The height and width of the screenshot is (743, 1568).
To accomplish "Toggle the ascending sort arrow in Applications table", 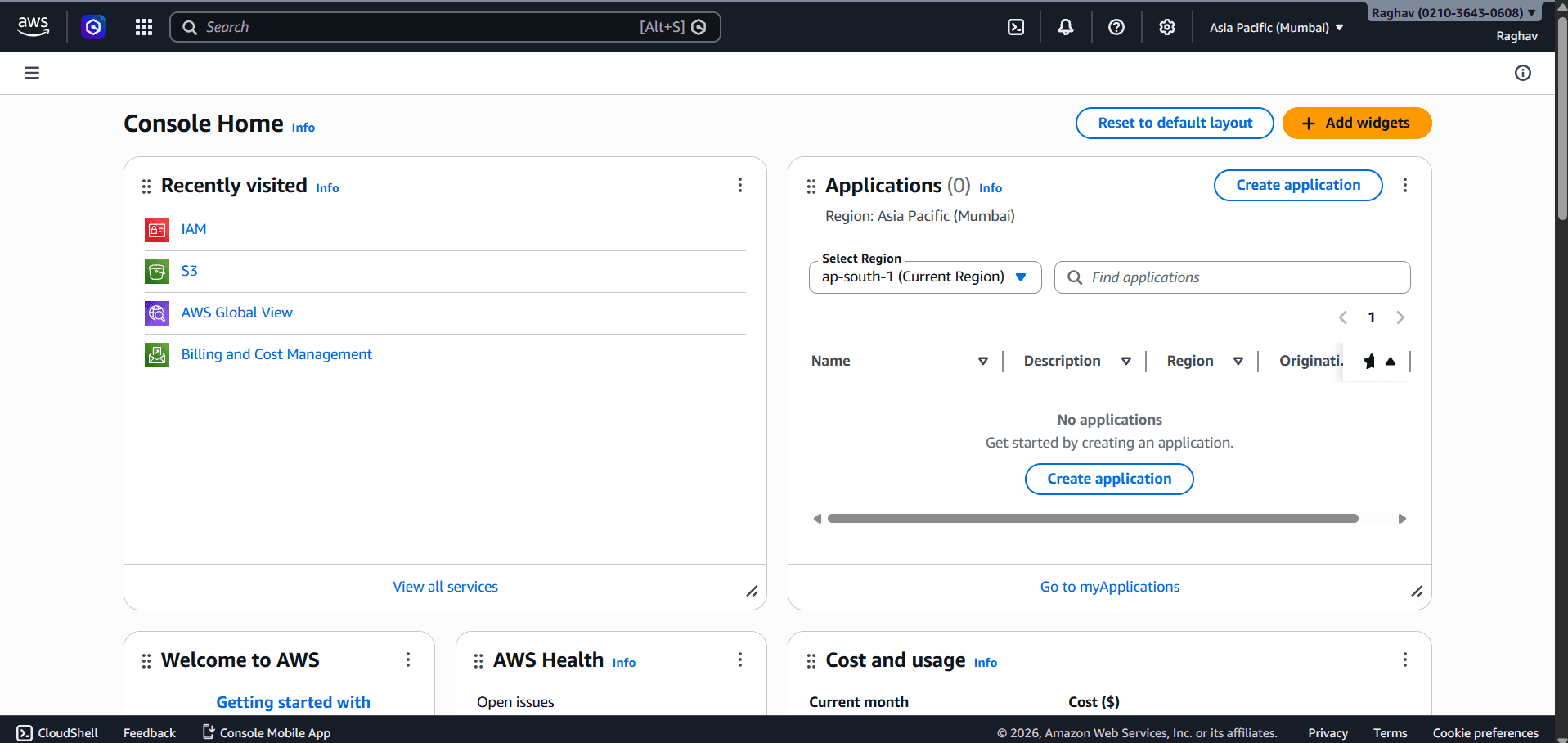I will click(x=1391, y=361).
